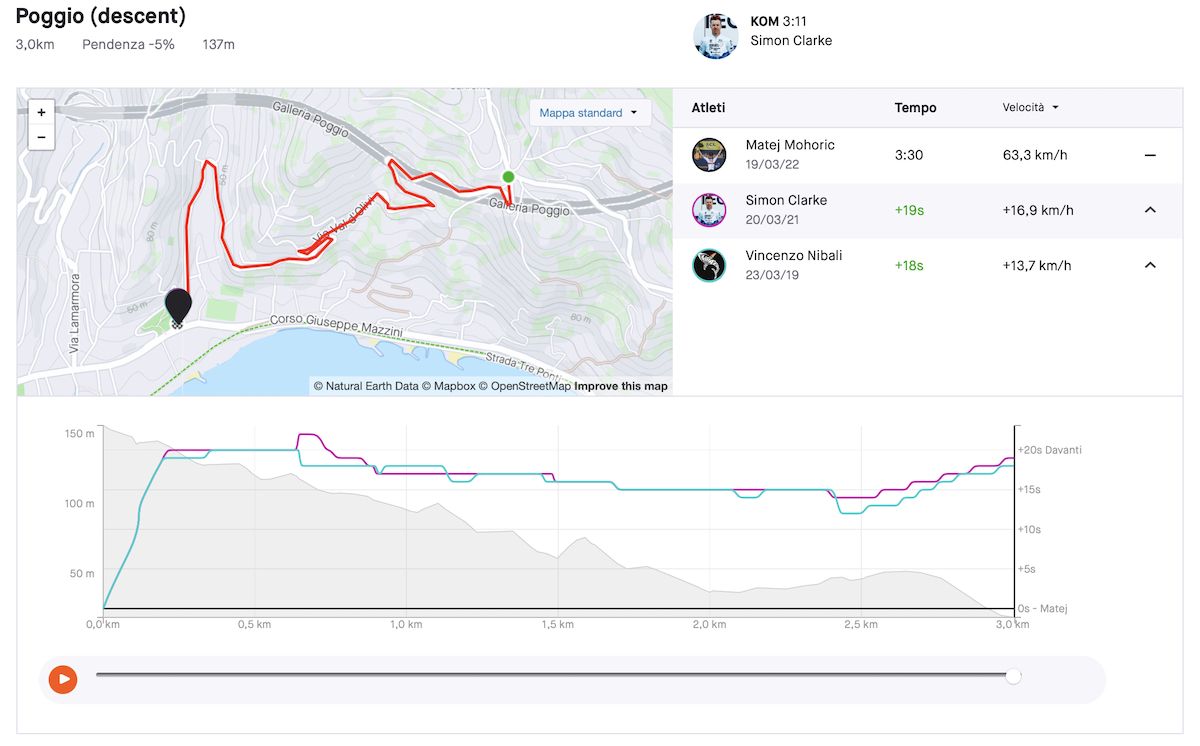The width and height of the screenshot is (1200, 746).
Task: Open the Velocità column dropdown
Action: [x=1031, y=107]
